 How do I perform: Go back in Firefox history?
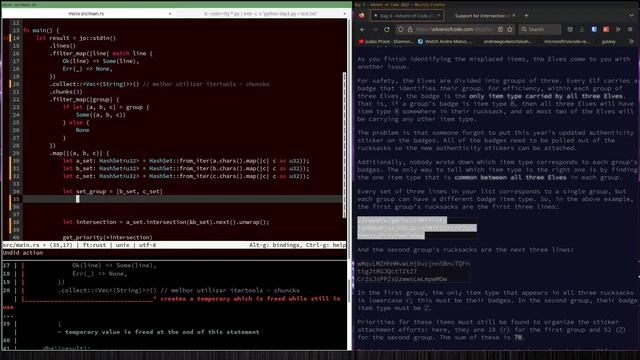click(x=362, y=29)
